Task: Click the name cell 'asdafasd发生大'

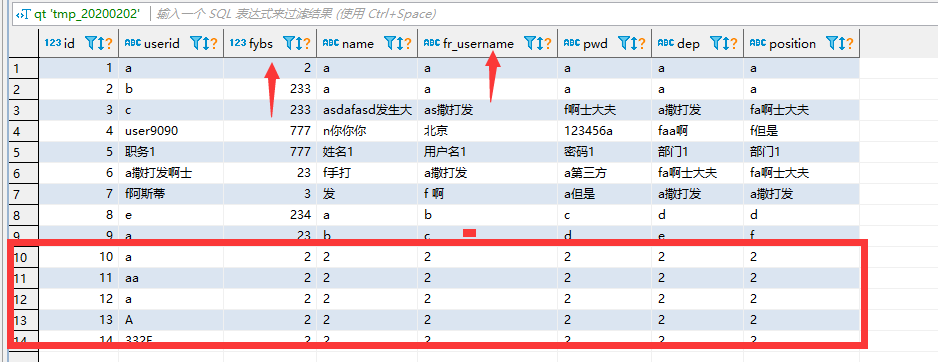Action: [x=367, y=110]
